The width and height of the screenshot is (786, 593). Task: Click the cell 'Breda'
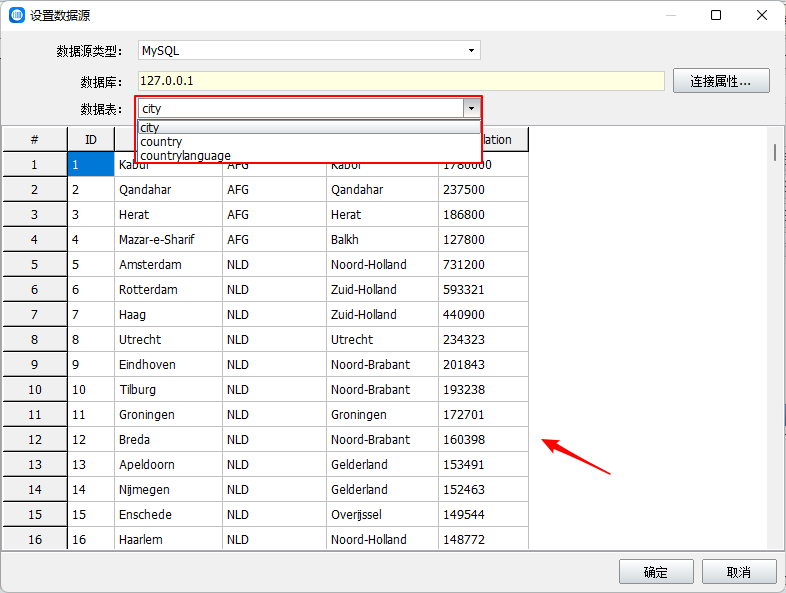tap(168, 440)
